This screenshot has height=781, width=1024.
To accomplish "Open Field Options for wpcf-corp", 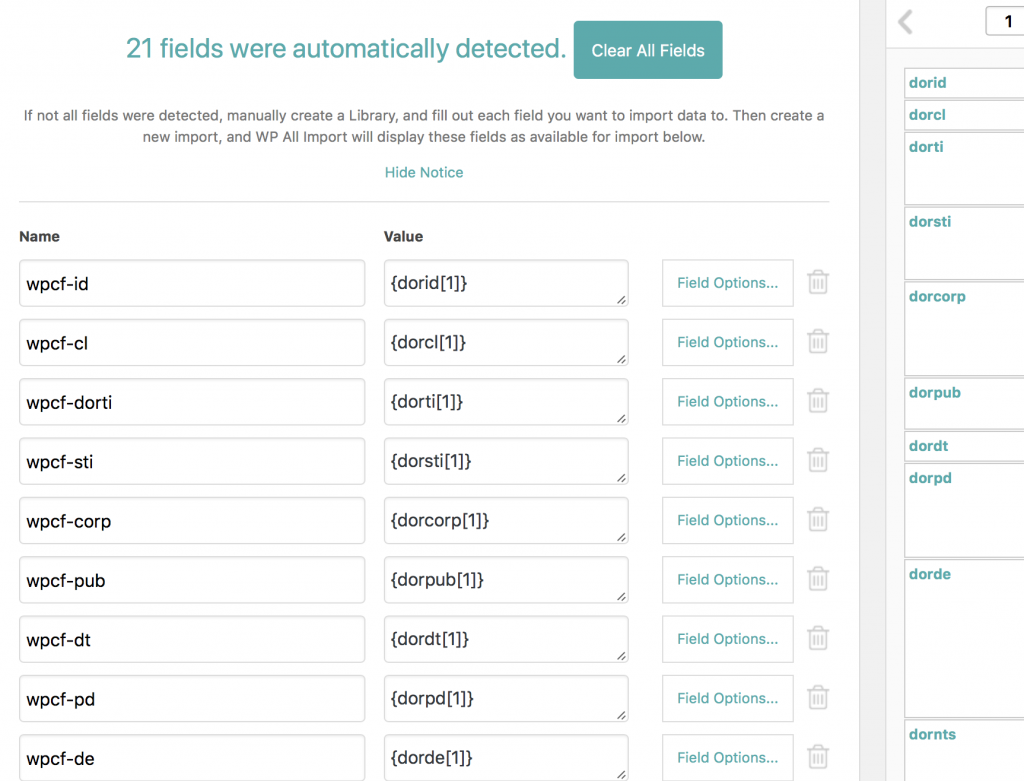I will pos(728,520).
